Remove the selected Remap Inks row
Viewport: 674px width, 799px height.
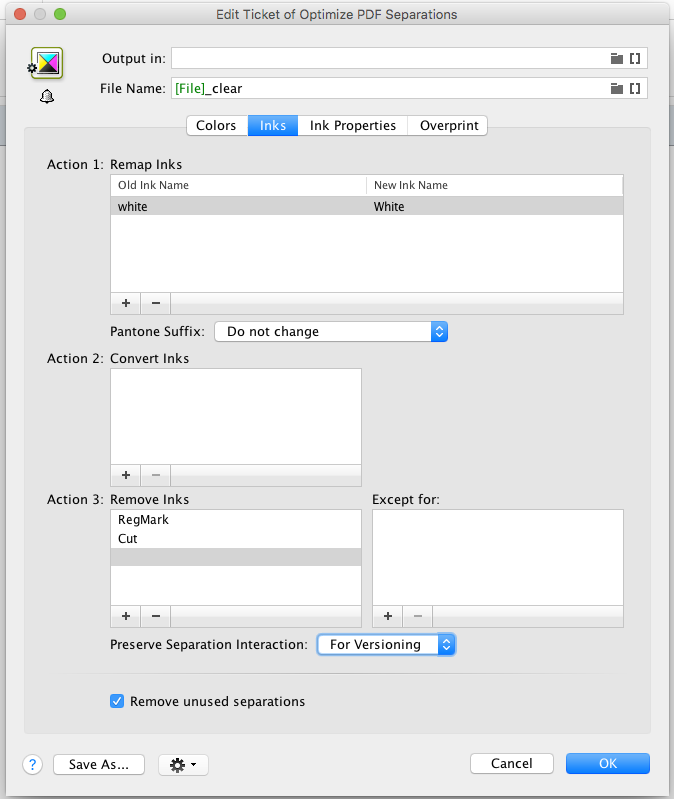click(156, 303)
